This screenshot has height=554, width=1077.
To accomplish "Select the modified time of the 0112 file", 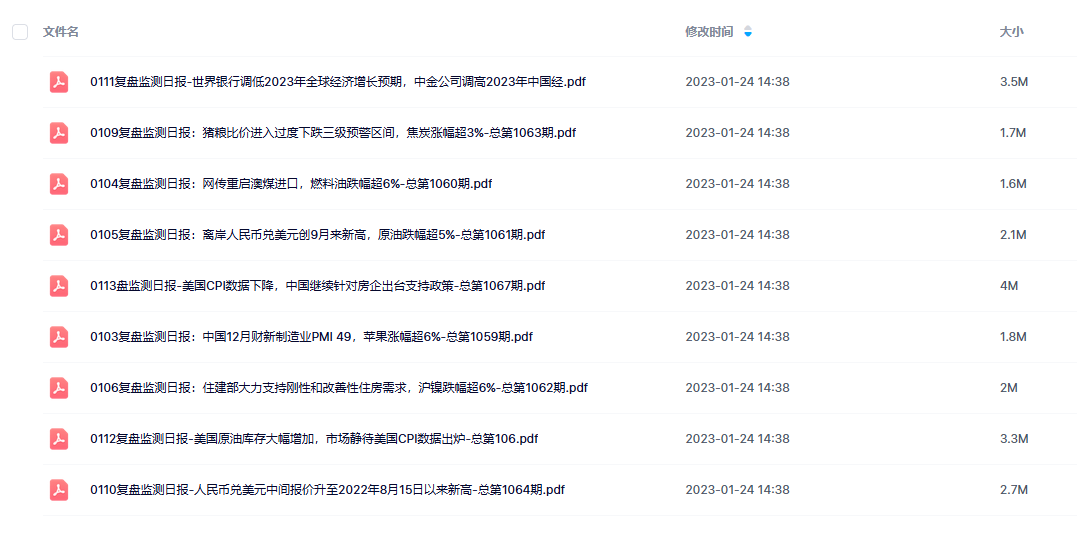I will coord(737,439).
